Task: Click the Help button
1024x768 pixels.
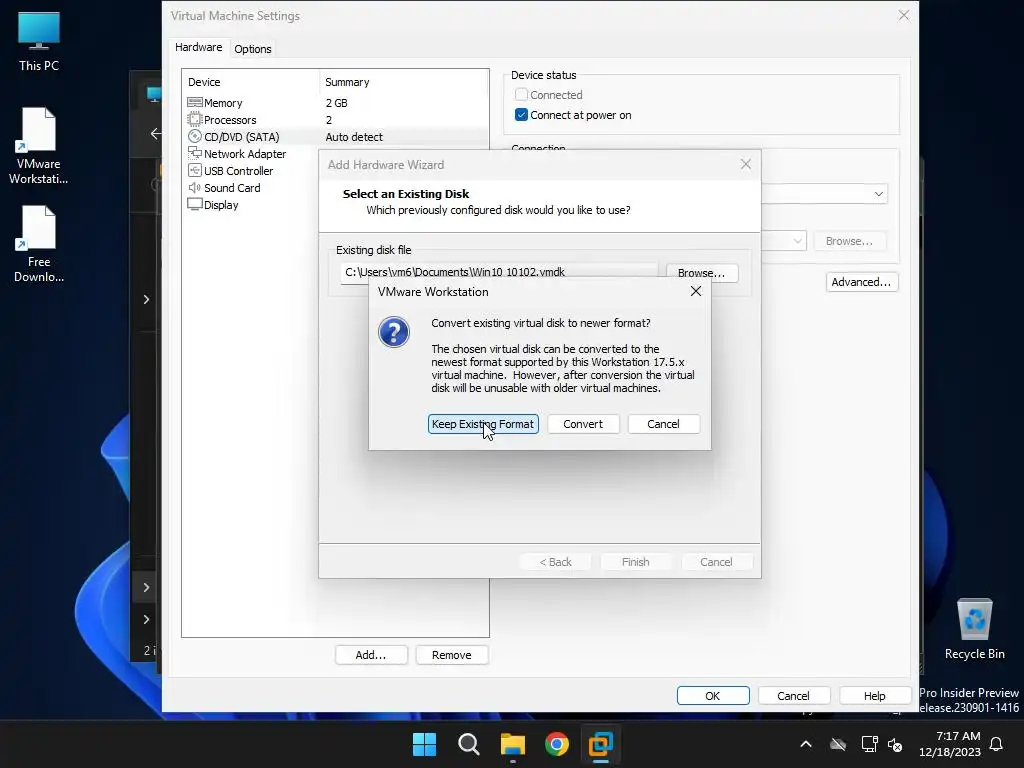Action: 875,696
